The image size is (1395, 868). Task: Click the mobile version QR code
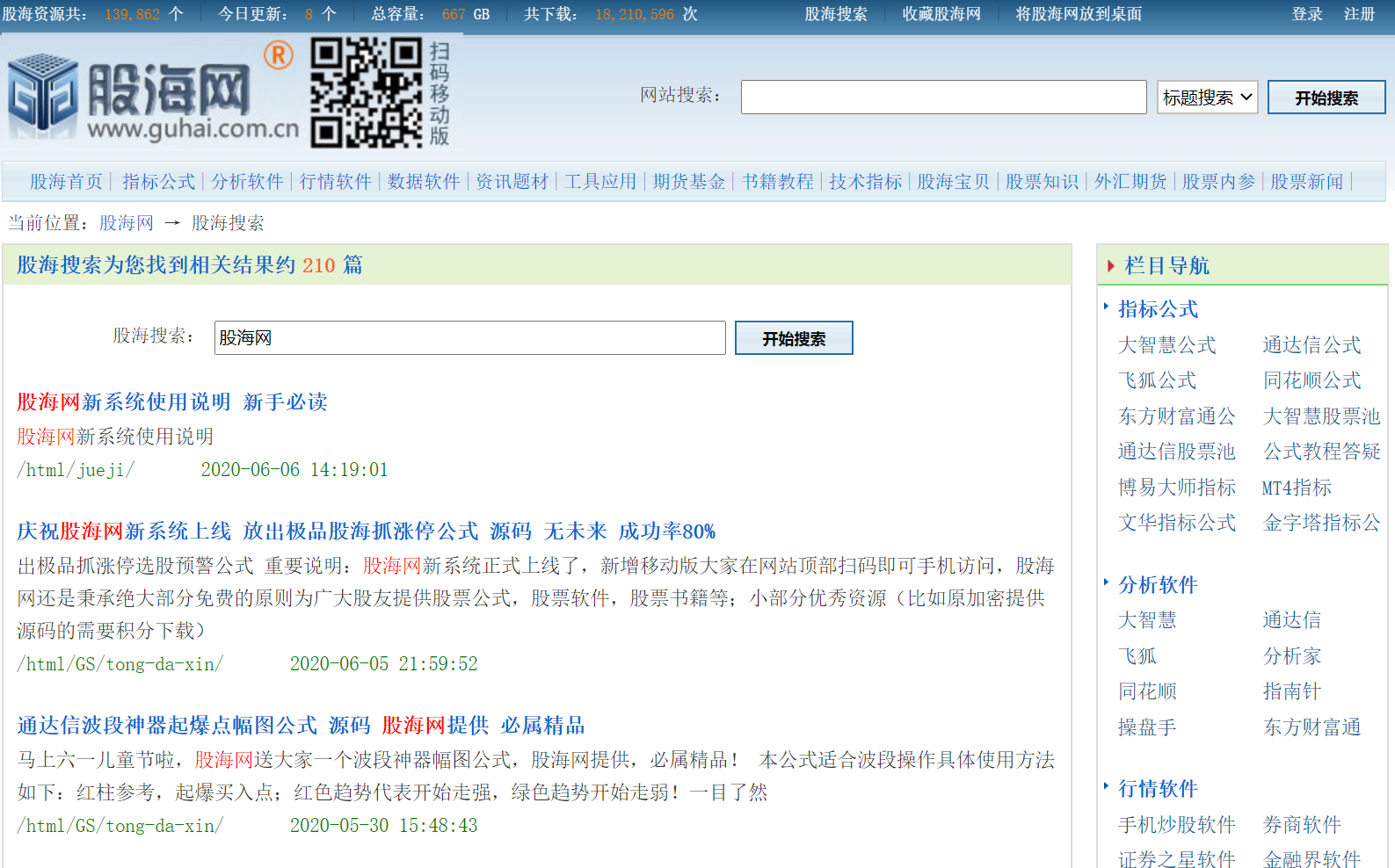(x=367, y=92)
